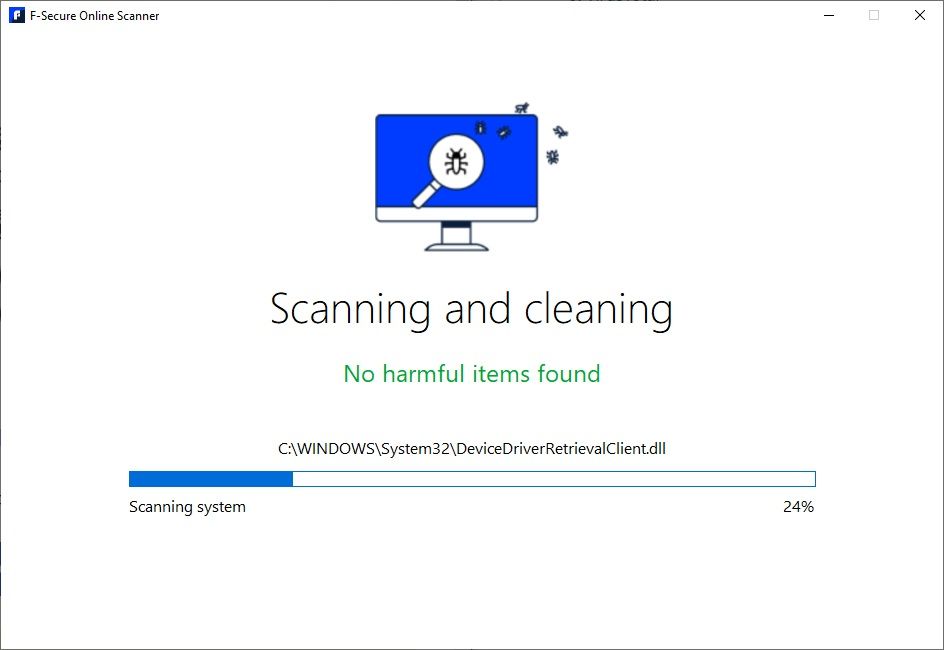The width and height of the screenshot is (944, 650).
Task: Select the Scanning system status label
Action: pos(186,507)
